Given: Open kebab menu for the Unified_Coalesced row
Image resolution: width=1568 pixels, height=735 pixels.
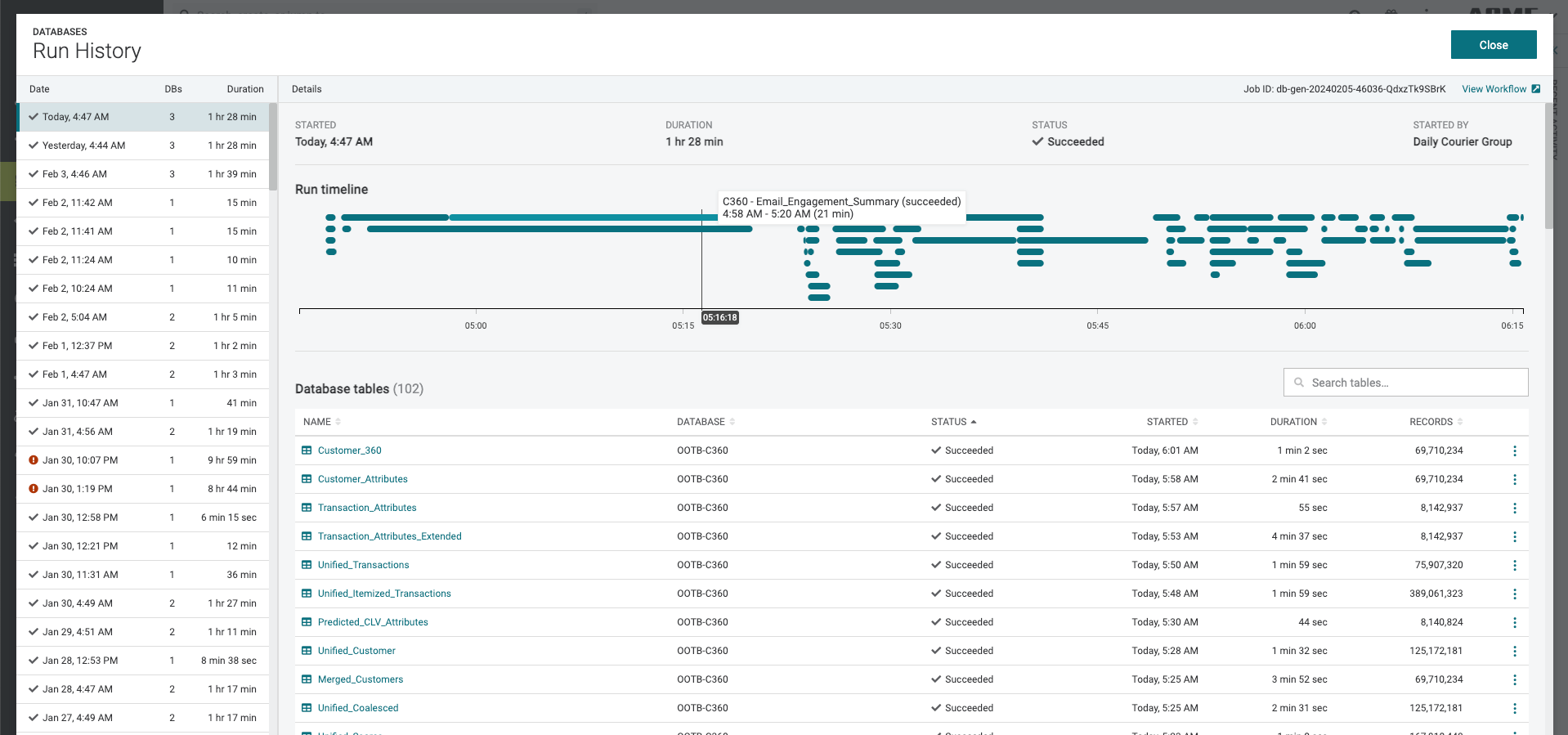Looking at the screenshot, I should tap(1514, 709).
